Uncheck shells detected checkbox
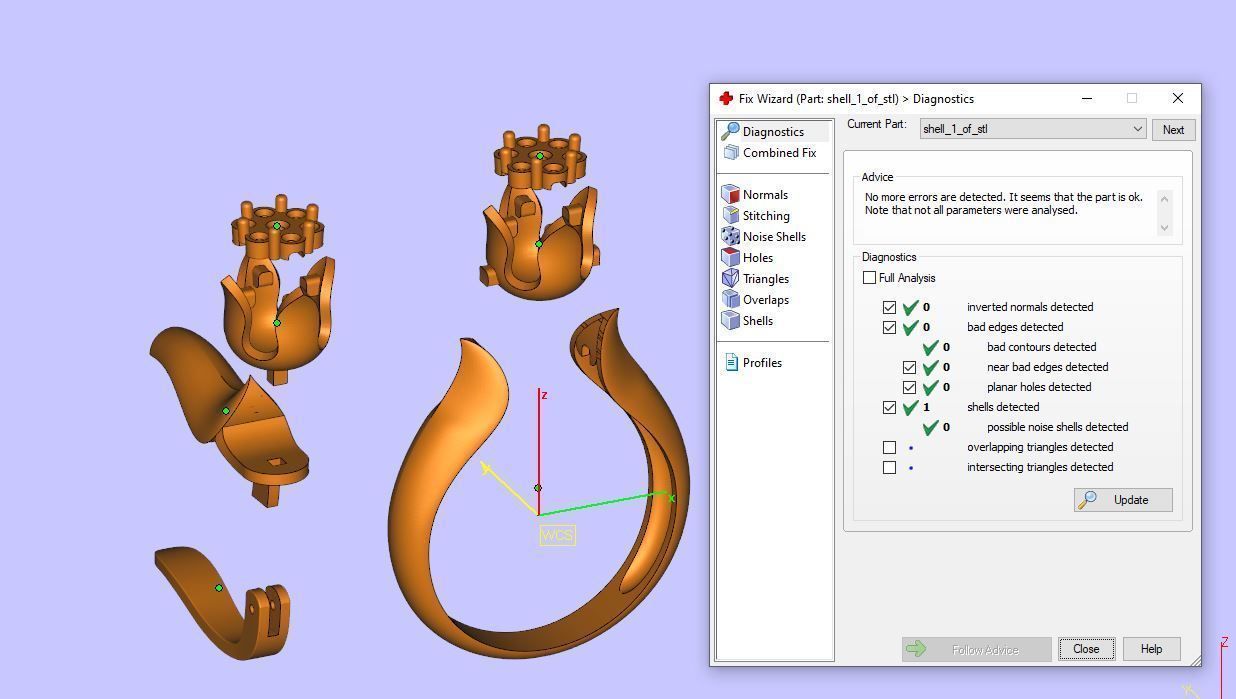This screenshot has width=1236, height=699. (889, 407)
